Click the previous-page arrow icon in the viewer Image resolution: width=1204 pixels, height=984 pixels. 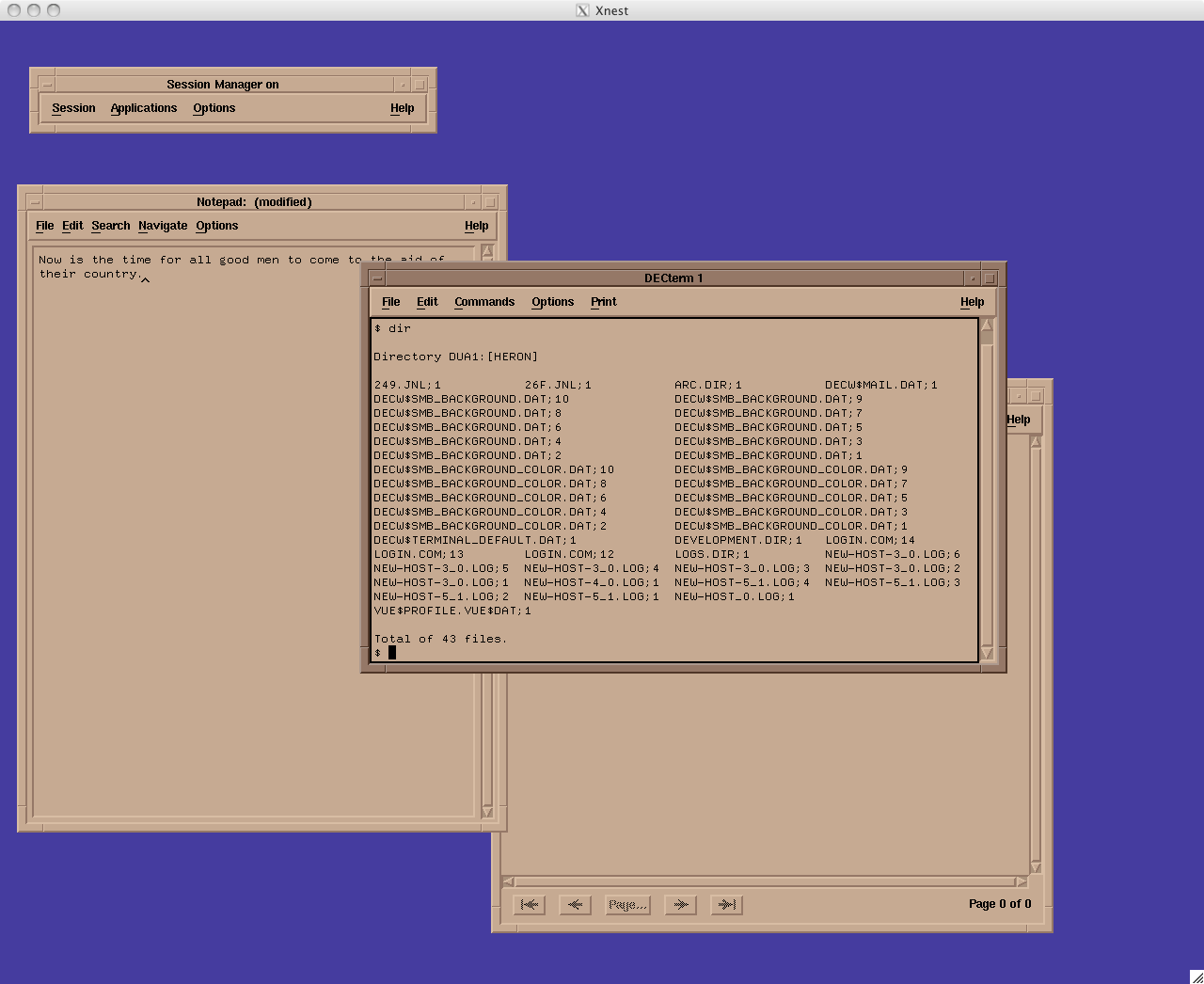(575, 904)
